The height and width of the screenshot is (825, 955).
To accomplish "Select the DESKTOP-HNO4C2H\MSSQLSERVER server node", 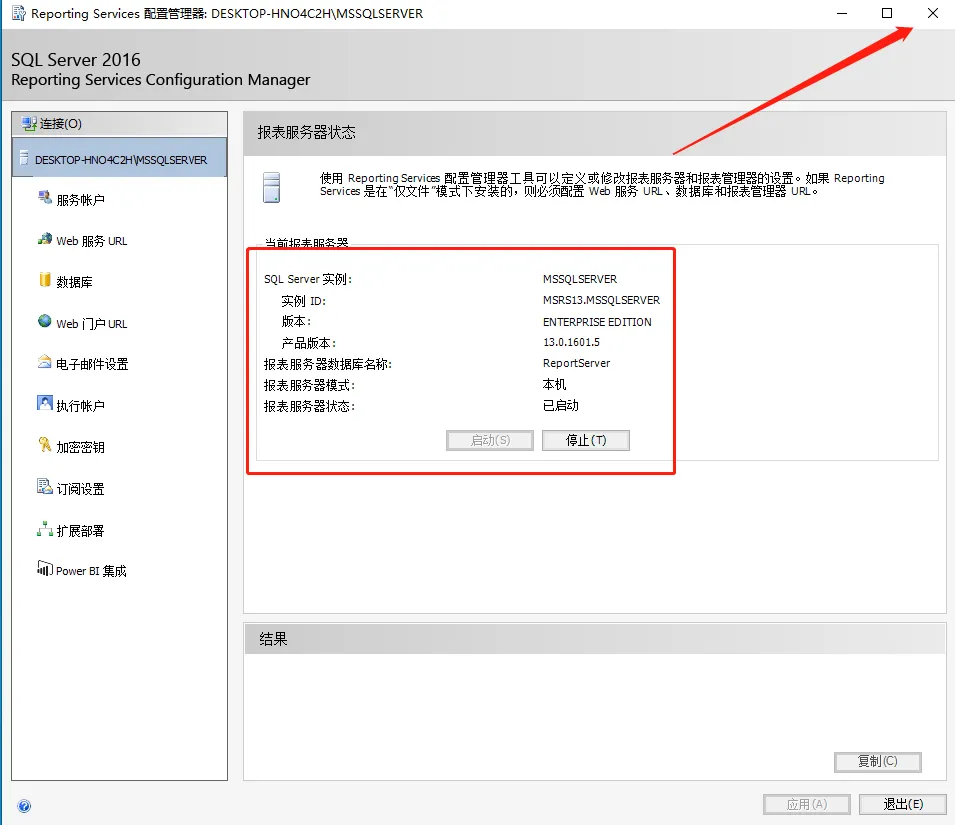I will [119, 159].
